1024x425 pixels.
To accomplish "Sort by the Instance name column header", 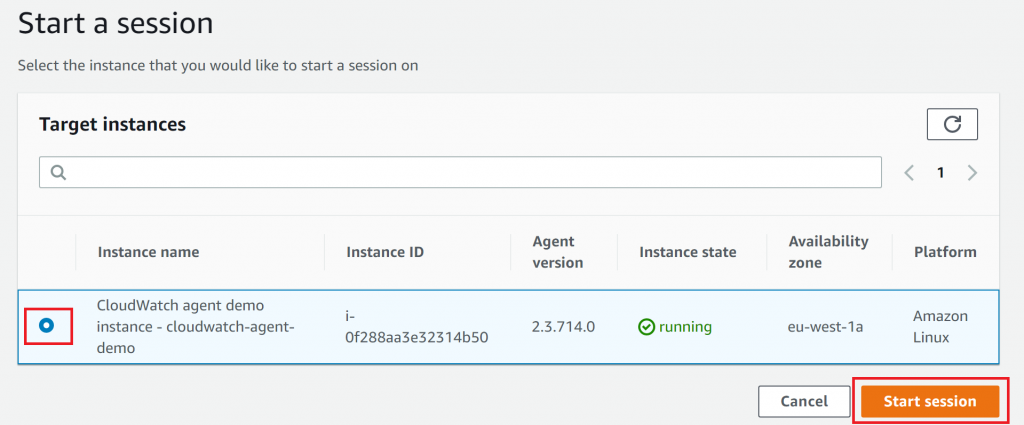I will tap(148, 252).
